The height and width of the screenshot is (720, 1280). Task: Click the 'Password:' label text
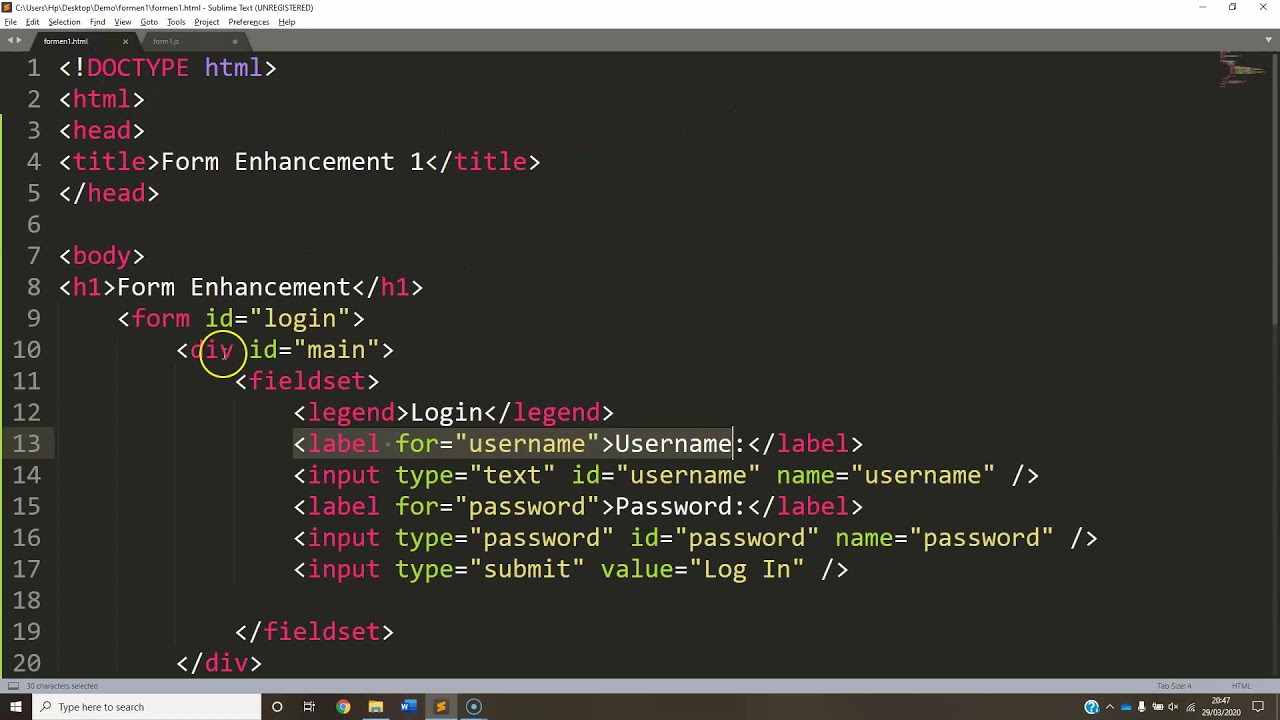point(680,506)
